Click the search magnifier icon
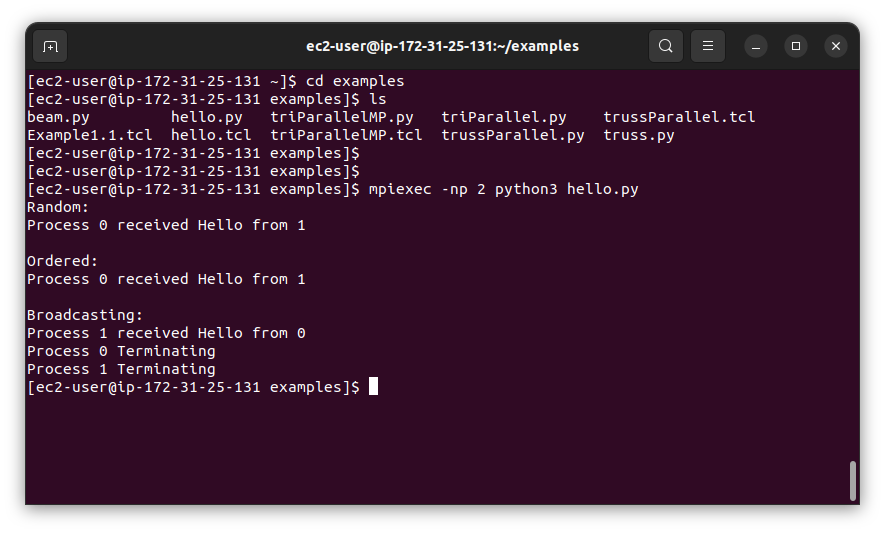885x533 pixels. pos(666,46)
